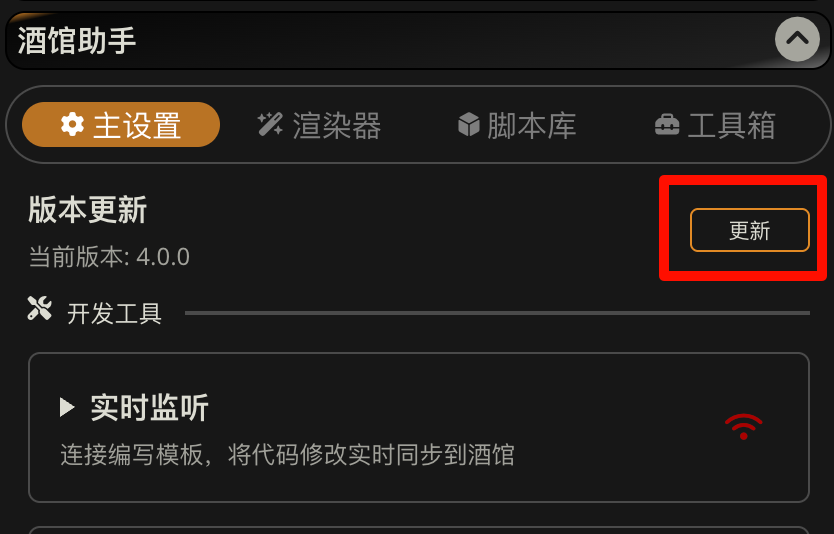The height and width of the screenshot is (534, 834).
Task: Click the wrench-and-screwdriver 开发工具 icon
Action: point(39,308)
